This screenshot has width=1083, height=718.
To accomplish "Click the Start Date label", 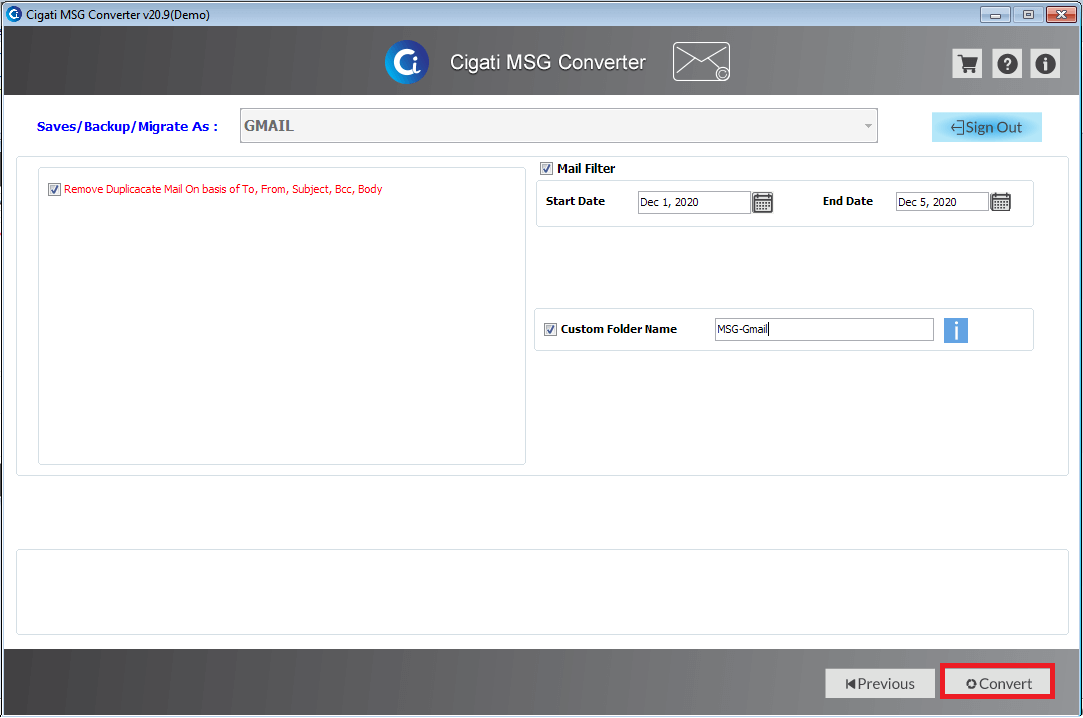I will click(575, 201).
